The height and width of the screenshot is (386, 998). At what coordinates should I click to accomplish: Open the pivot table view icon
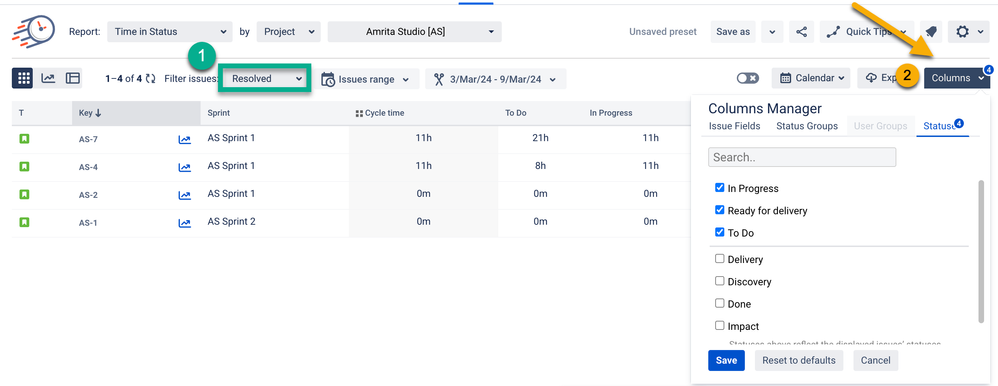[x=73, y=78]
